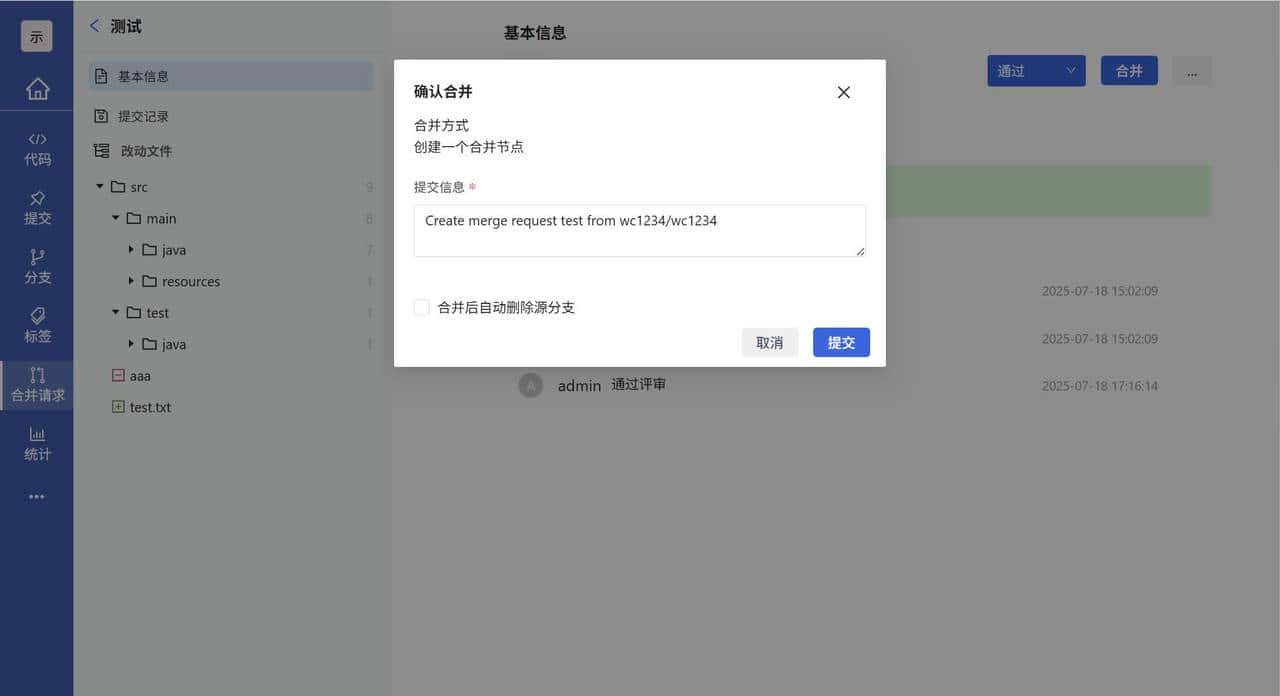
Task: Click inside the commit message text field
Action: click(x=639, y=230)
